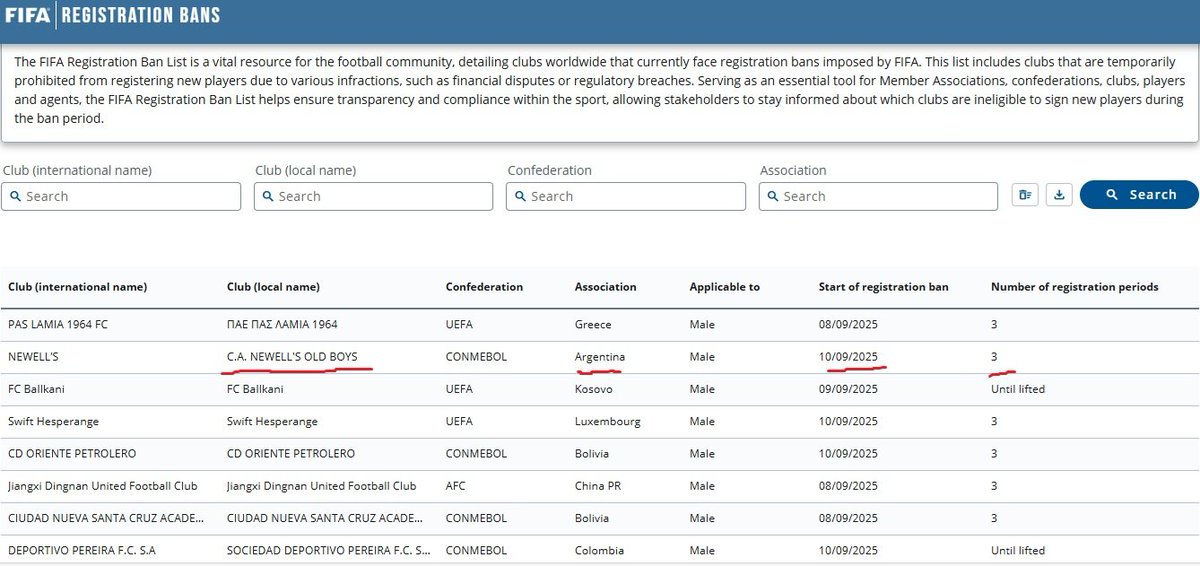Click the download icon button beside Search
1200x566 pixels.
pyautogui.click(x=1059, y=195)
